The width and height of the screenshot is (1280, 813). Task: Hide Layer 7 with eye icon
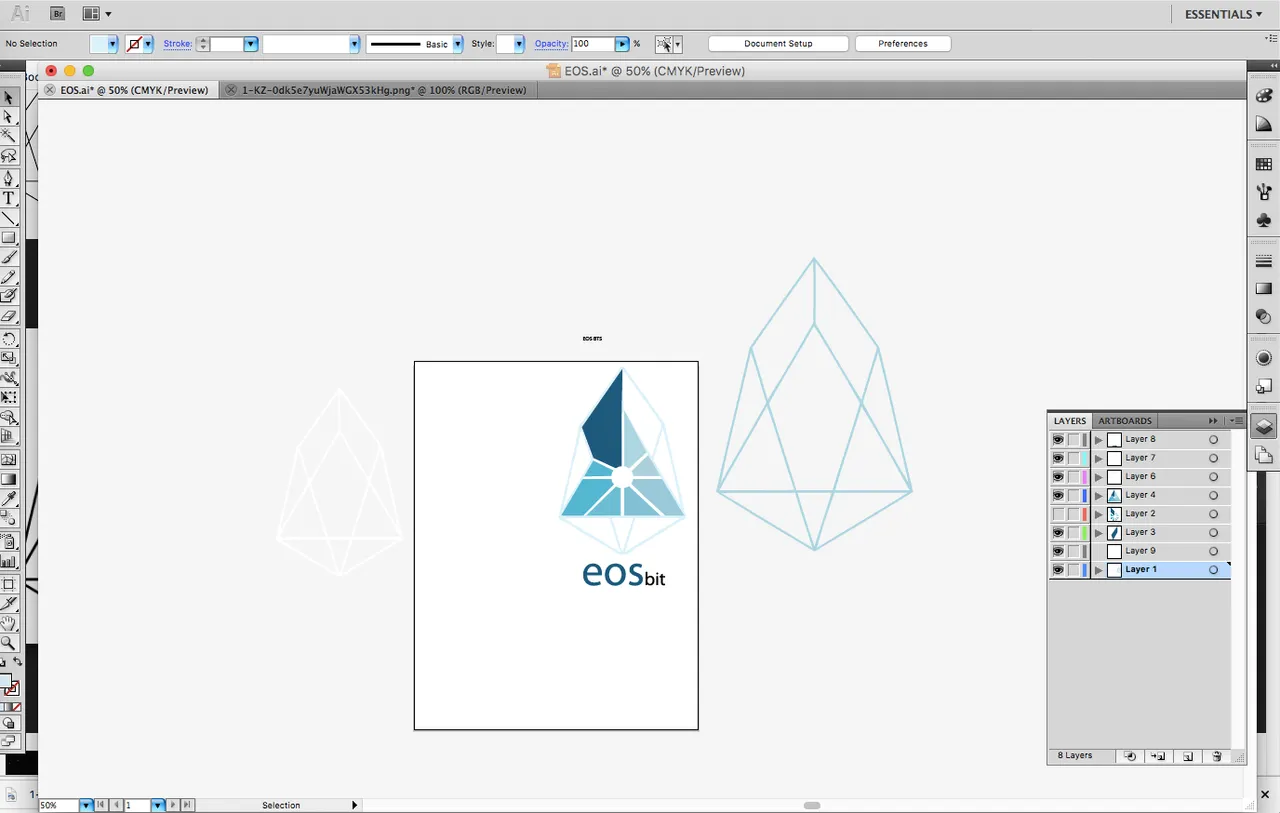[x=1058, y=458]
